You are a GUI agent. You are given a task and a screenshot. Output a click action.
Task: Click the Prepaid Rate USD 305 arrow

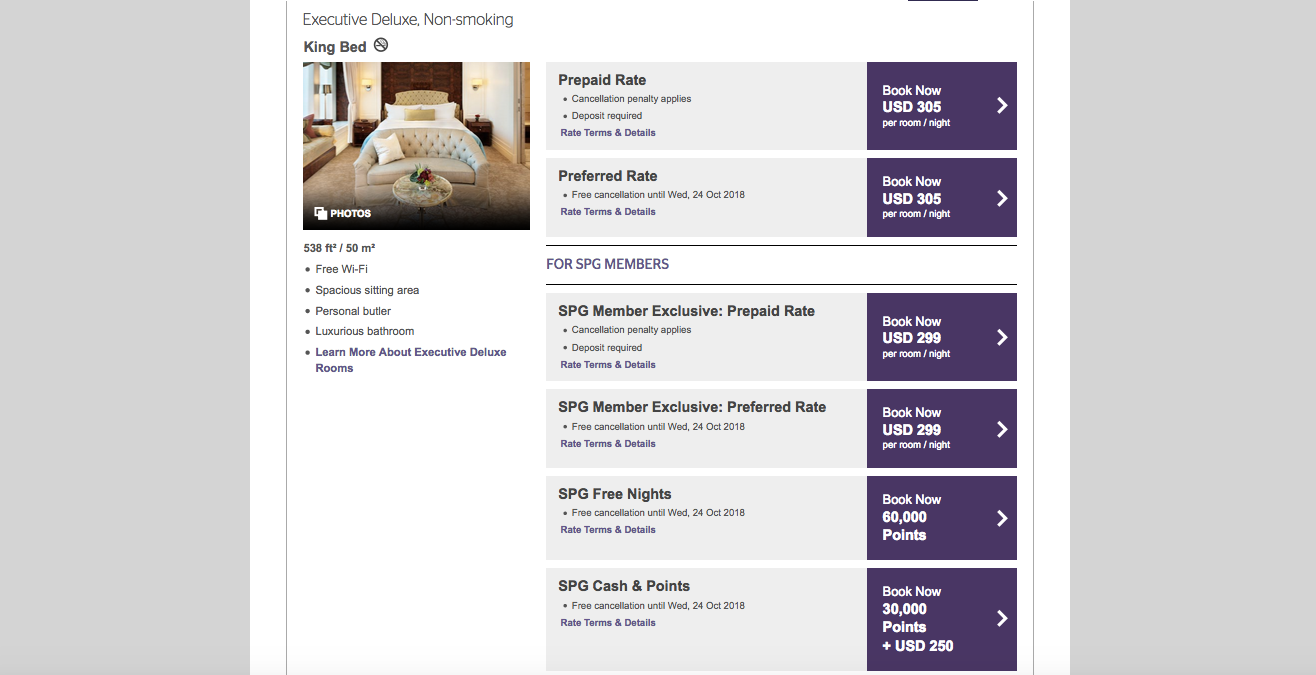[1002, 106]
